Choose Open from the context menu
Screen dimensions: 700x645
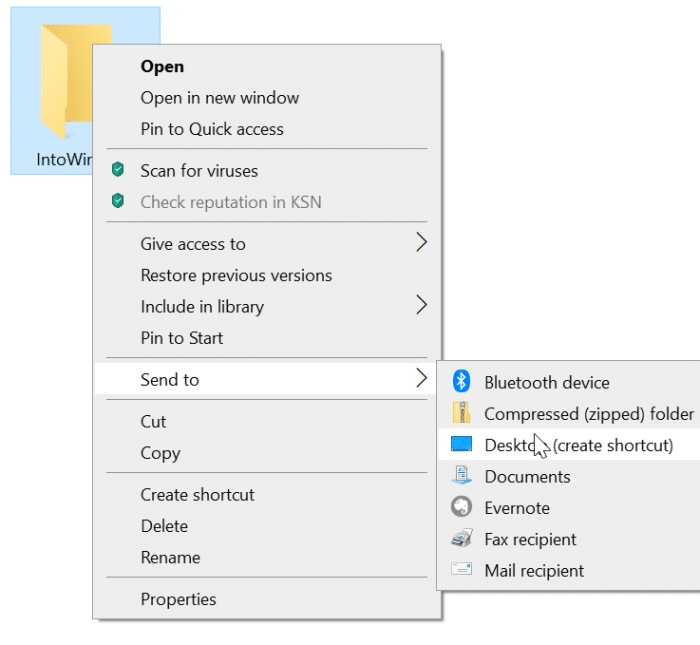point(267,67)
